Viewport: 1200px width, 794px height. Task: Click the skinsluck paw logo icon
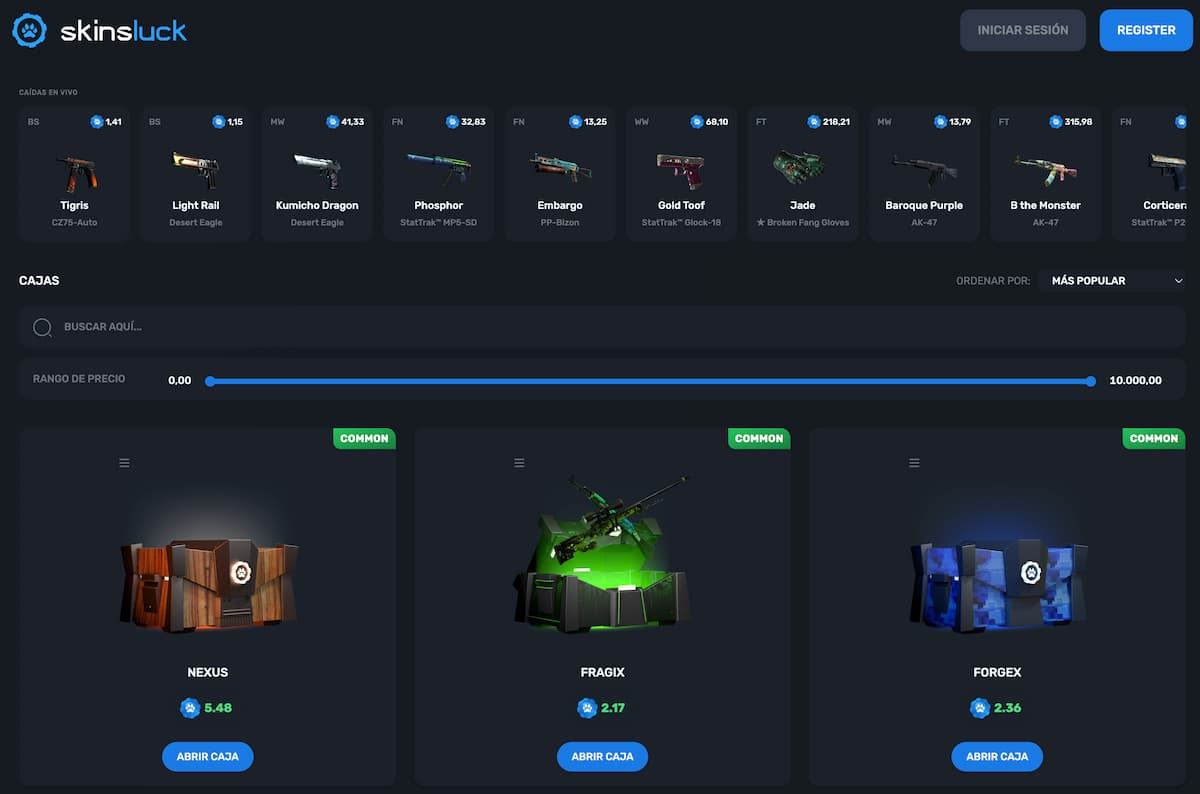(30, 30)
